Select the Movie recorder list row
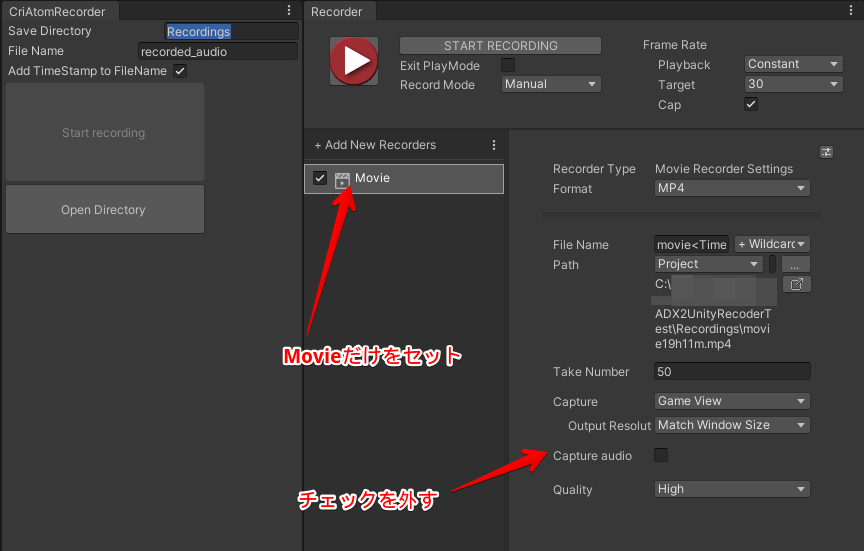 click(404, 179)
